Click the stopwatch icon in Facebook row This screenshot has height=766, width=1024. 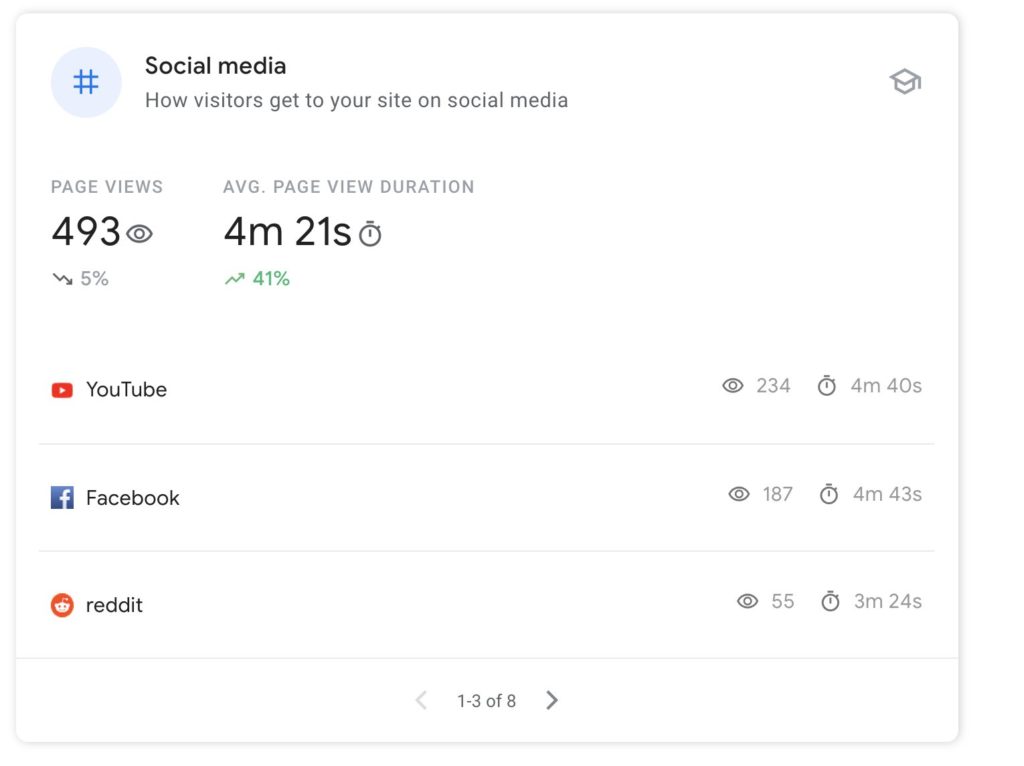click(x=829, y=494)
